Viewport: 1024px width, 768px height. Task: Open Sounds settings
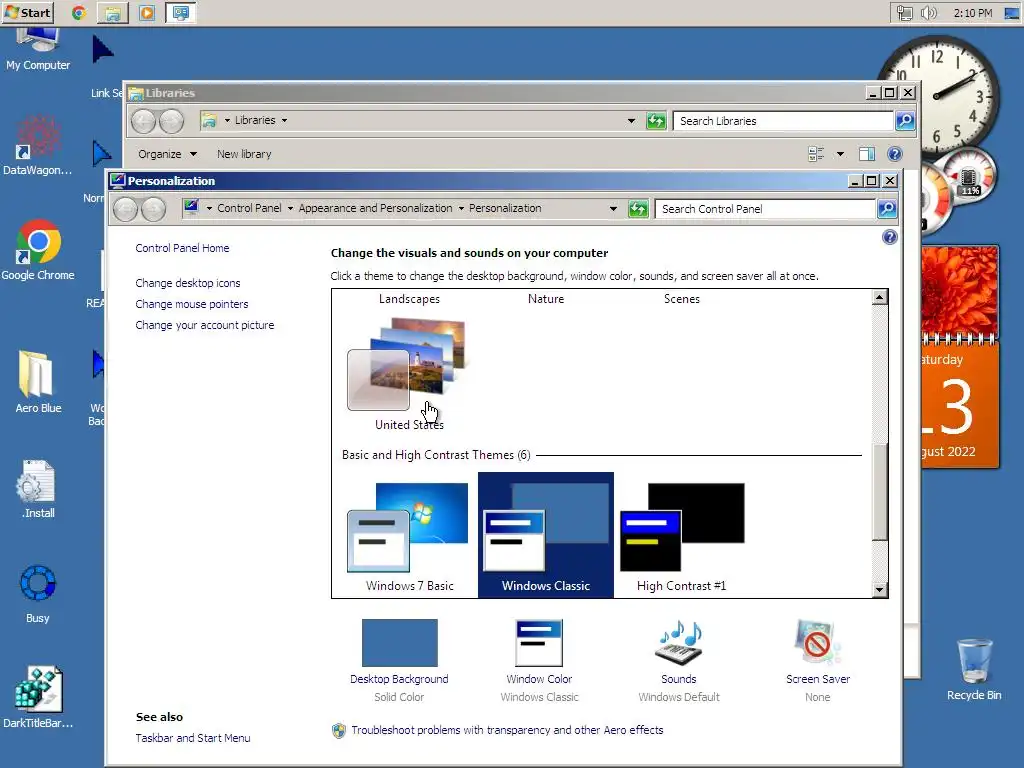point(679,661)
